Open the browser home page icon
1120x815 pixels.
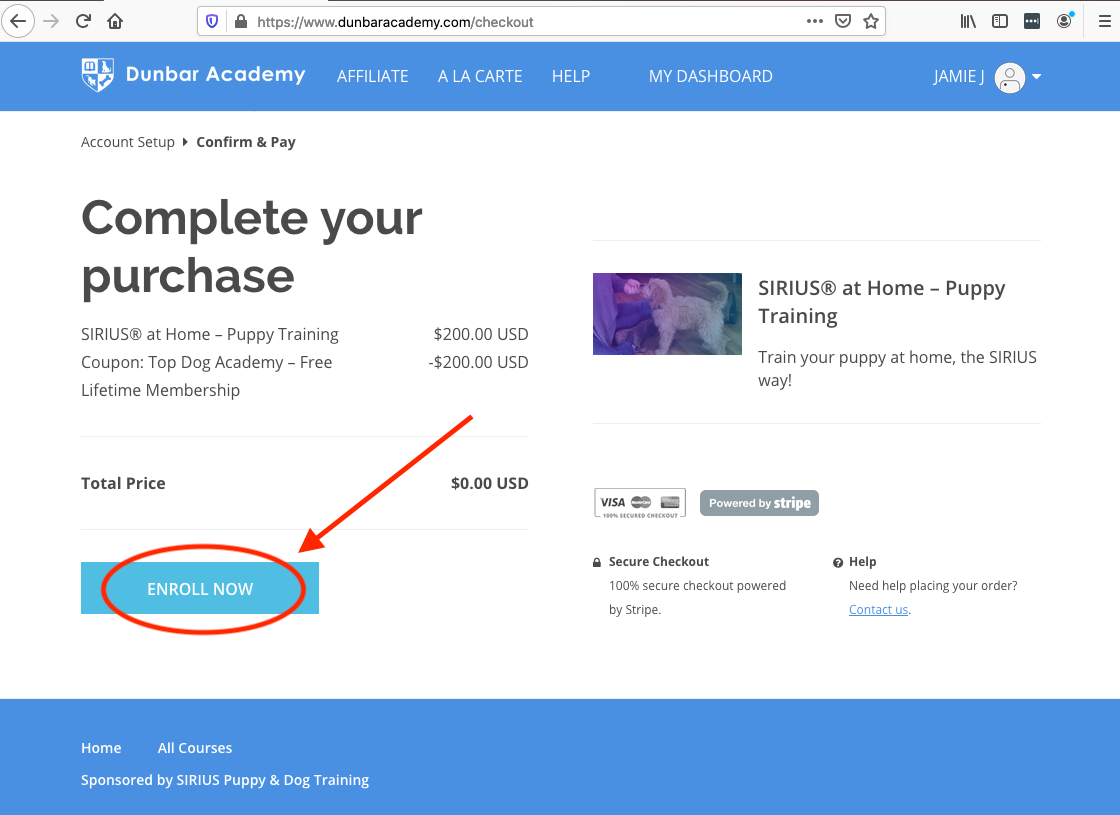(115, 21)
